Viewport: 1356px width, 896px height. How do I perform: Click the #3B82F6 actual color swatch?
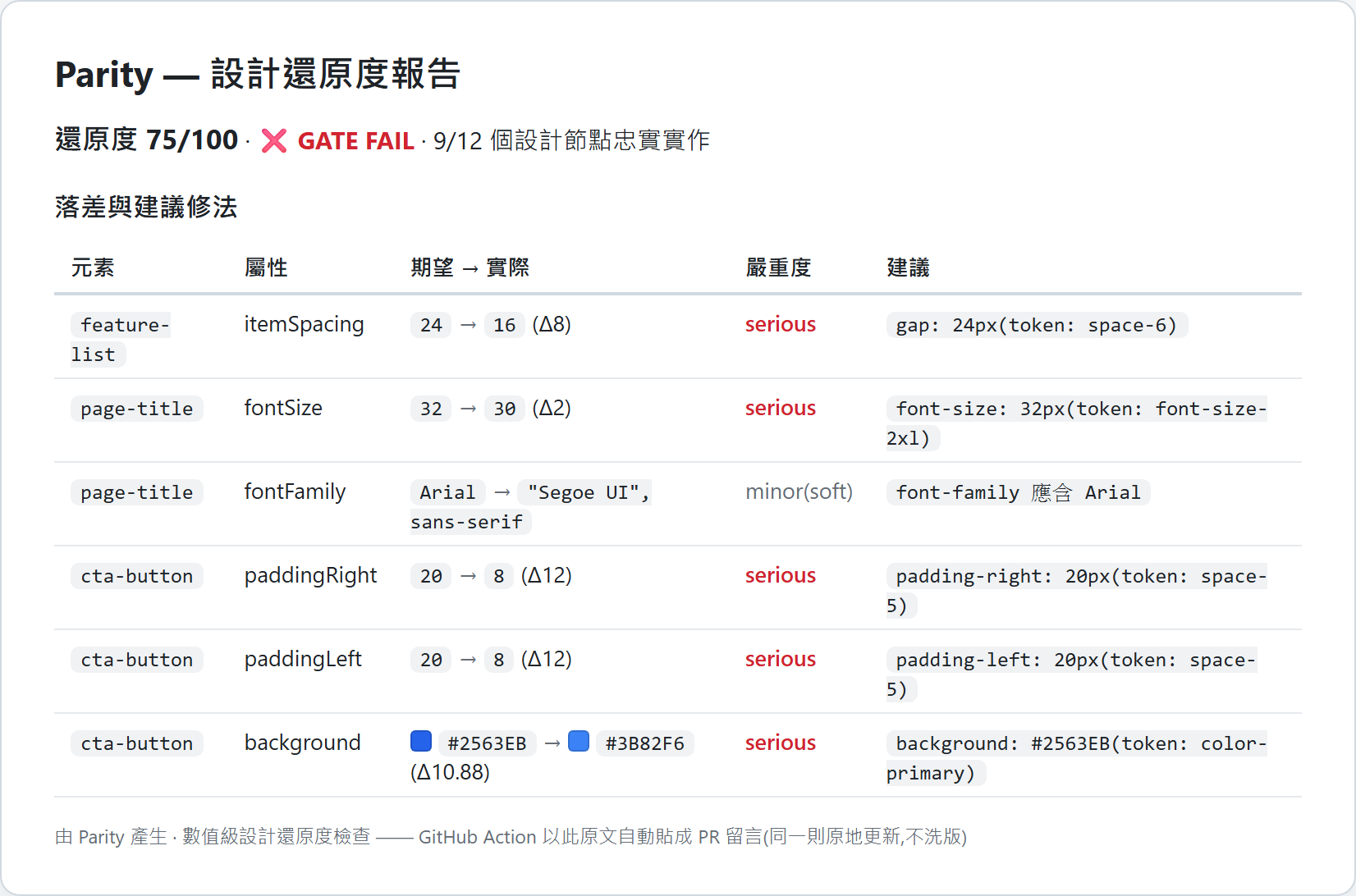(579, 741)
